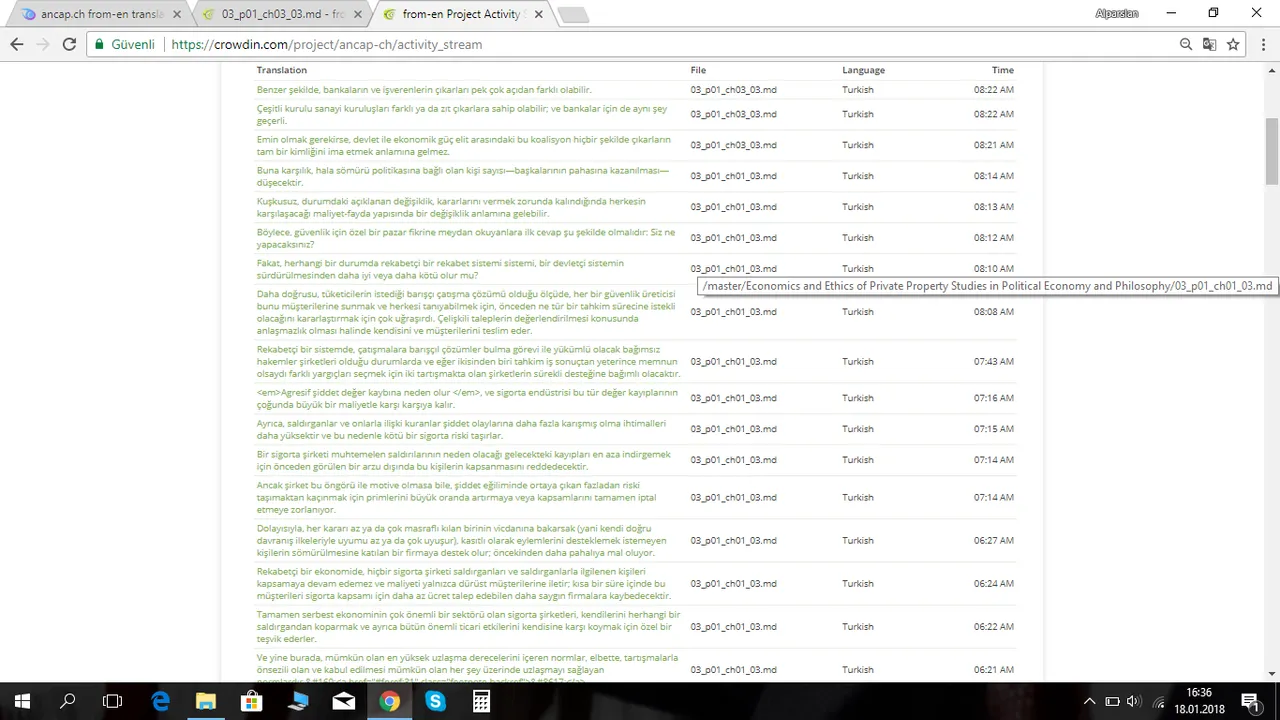Open Windows search from taskbar
The image size is (1280, 720).
(68, 701)
